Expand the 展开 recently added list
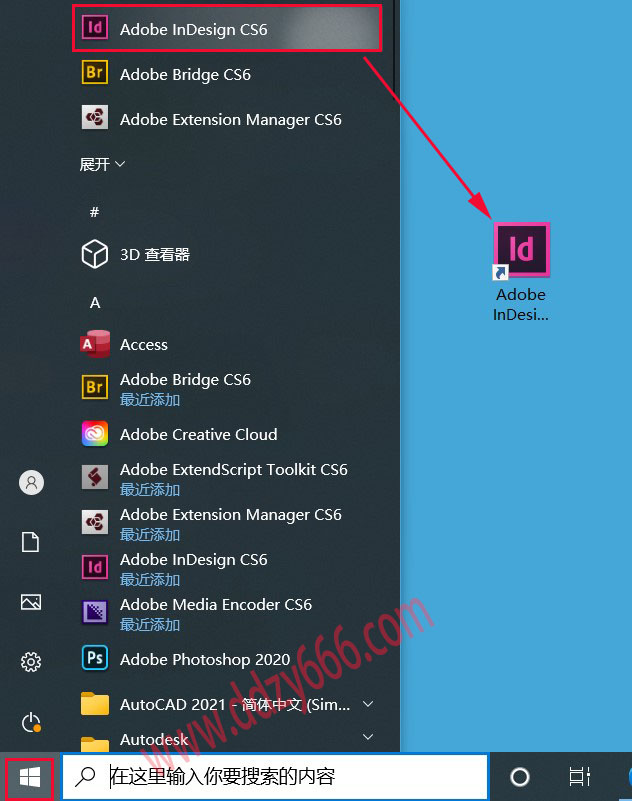 click(102, 164)
